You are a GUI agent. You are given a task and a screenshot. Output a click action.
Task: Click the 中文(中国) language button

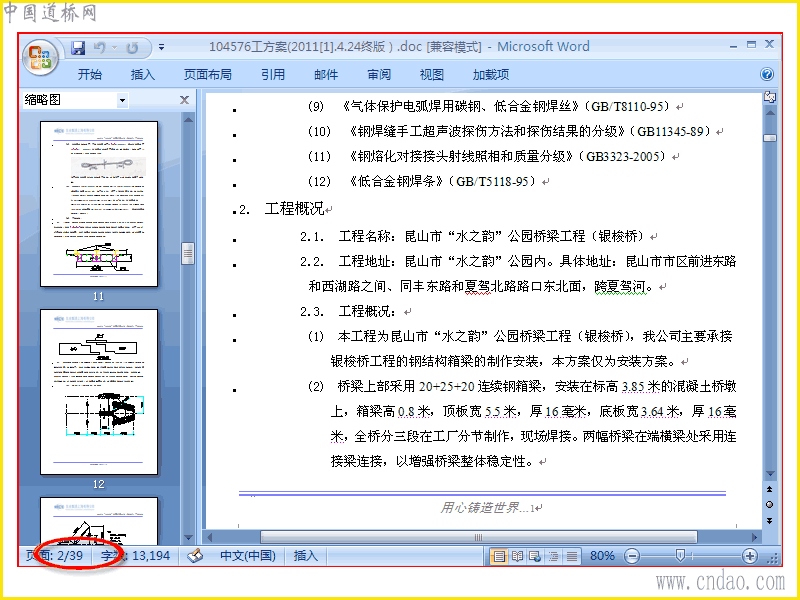(x=247, y=556)
